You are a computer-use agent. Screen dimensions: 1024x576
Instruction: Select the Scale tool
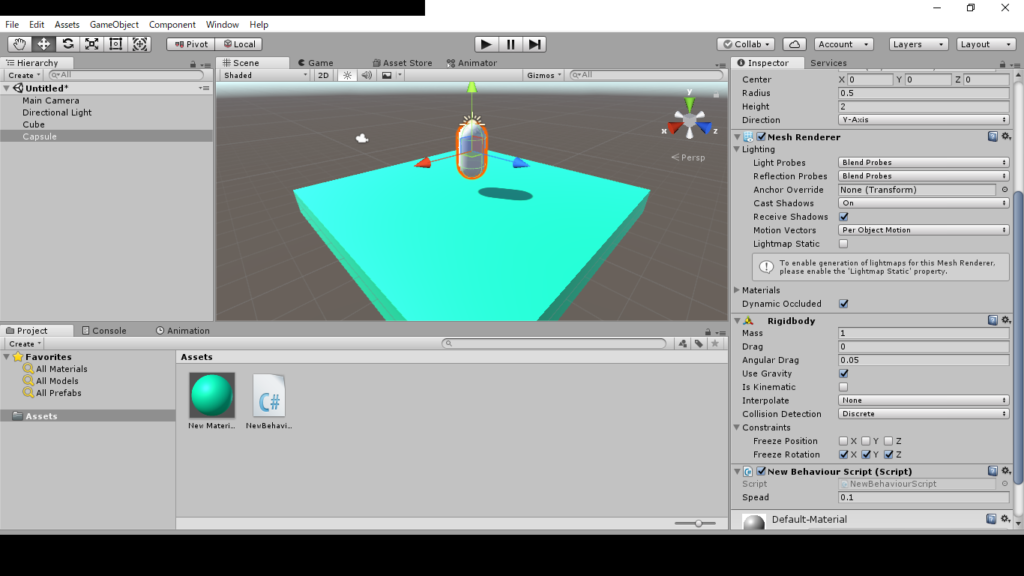click(x=92, y=44)
